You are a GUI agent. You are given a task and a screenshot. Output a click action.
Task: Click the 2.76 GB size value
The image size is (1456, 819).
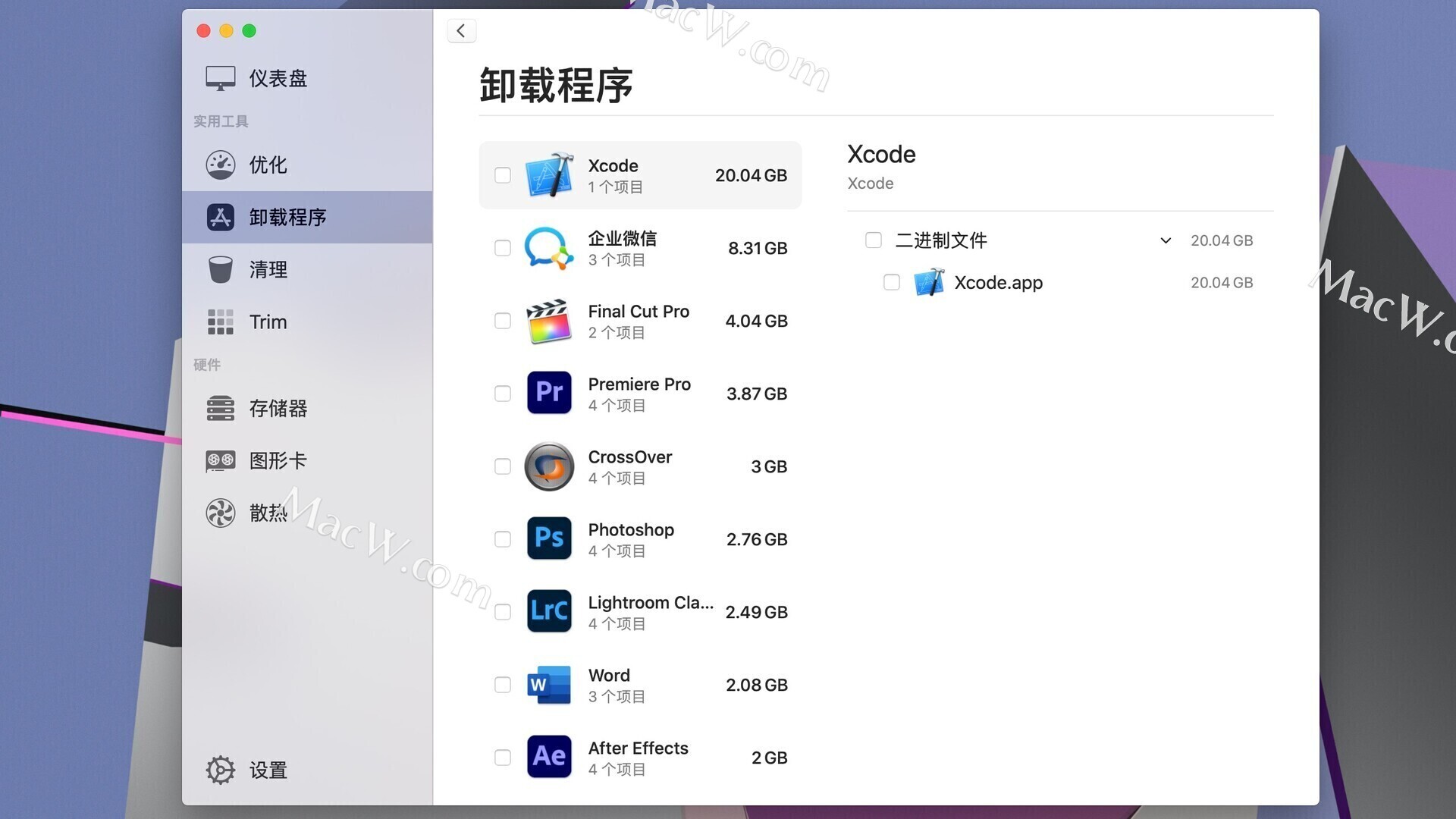point(757,539)
